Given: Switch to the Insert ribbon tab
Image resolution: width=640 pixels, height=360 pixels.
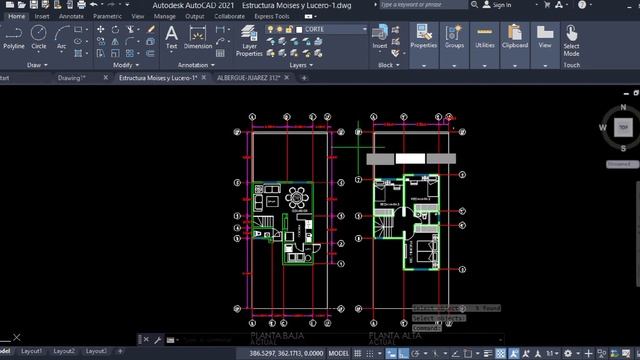Looking at the screenshot, I should point(42,16).
